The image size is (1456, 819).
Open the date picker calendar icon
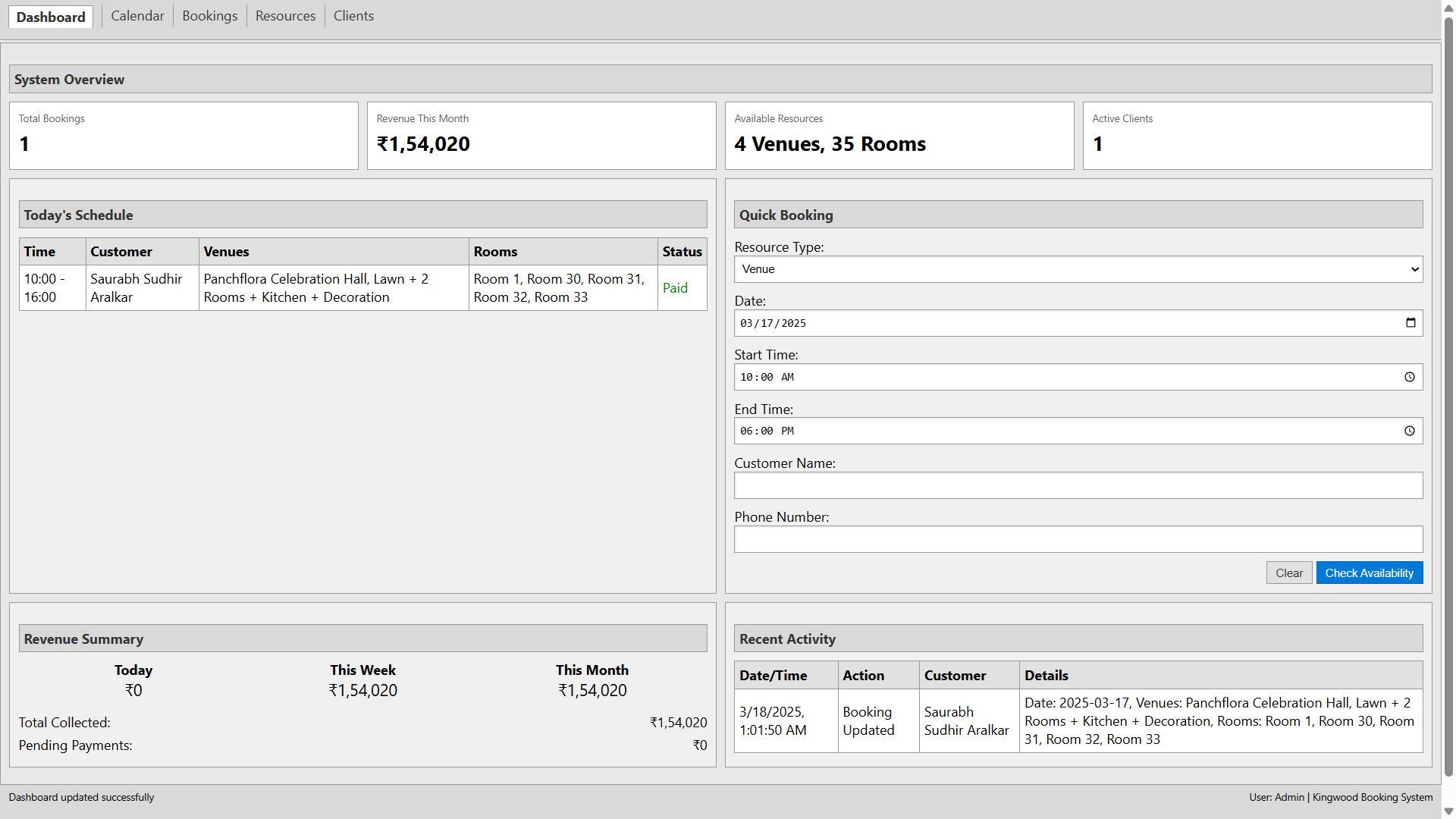pyautogui.click(x=1410, y=323)
